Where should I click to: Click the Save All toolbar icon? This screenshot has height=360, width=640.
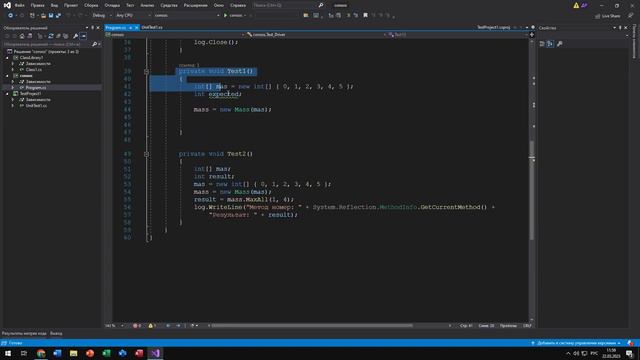point(58,16)
